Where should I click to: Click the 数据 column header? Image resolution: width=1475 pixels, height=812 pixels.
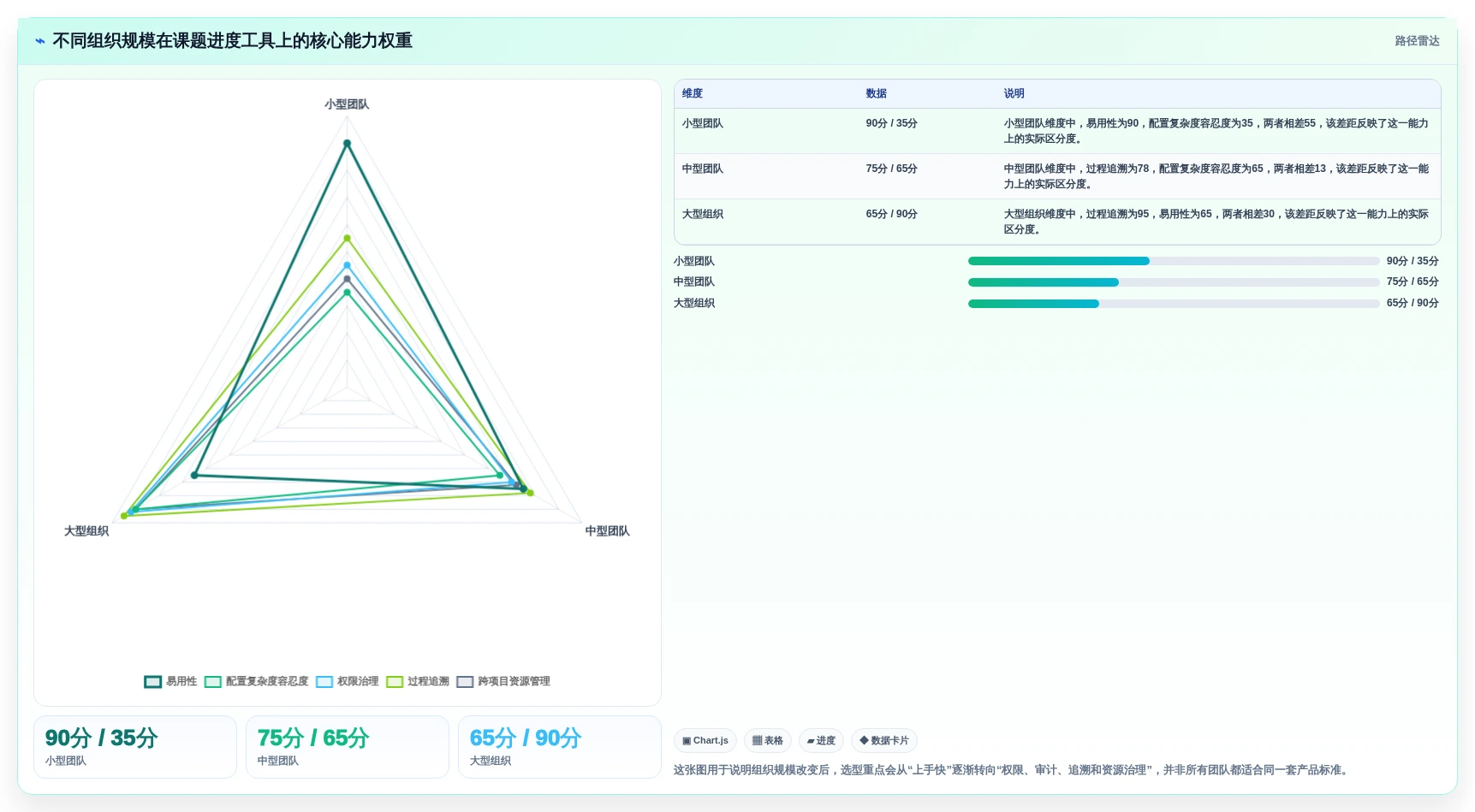point(876,93)
